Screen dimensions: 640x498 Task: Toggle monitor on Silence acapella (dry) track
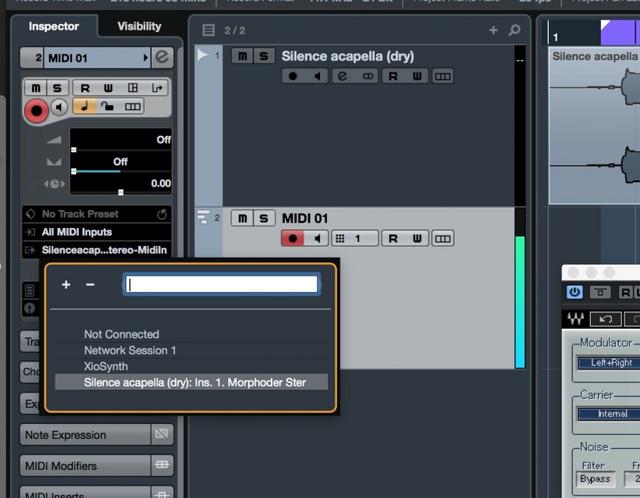(317, 76)
